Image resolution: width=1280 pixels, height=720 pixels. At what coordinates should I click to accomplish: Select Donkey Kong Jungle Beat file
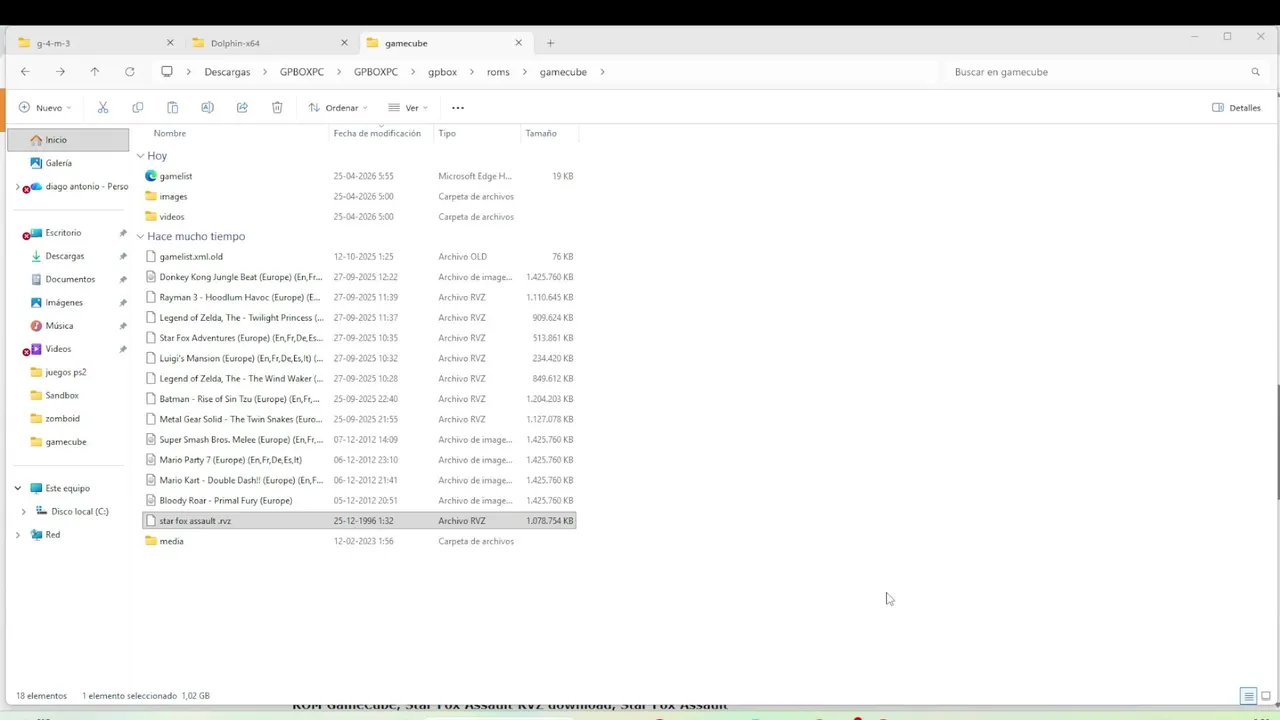[x=359, y=277]
